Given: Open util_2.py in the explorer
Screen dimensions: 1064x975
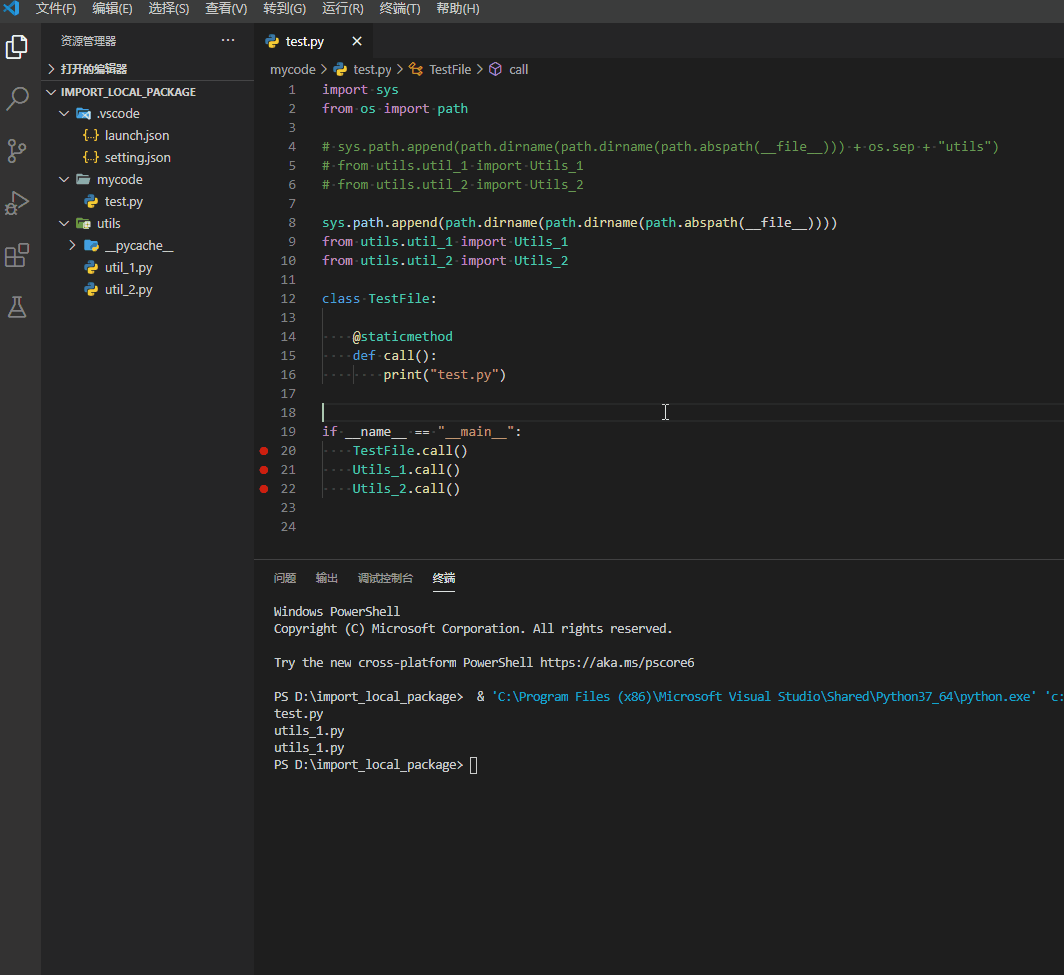Looking at the screenshot, I should [128, 289].
